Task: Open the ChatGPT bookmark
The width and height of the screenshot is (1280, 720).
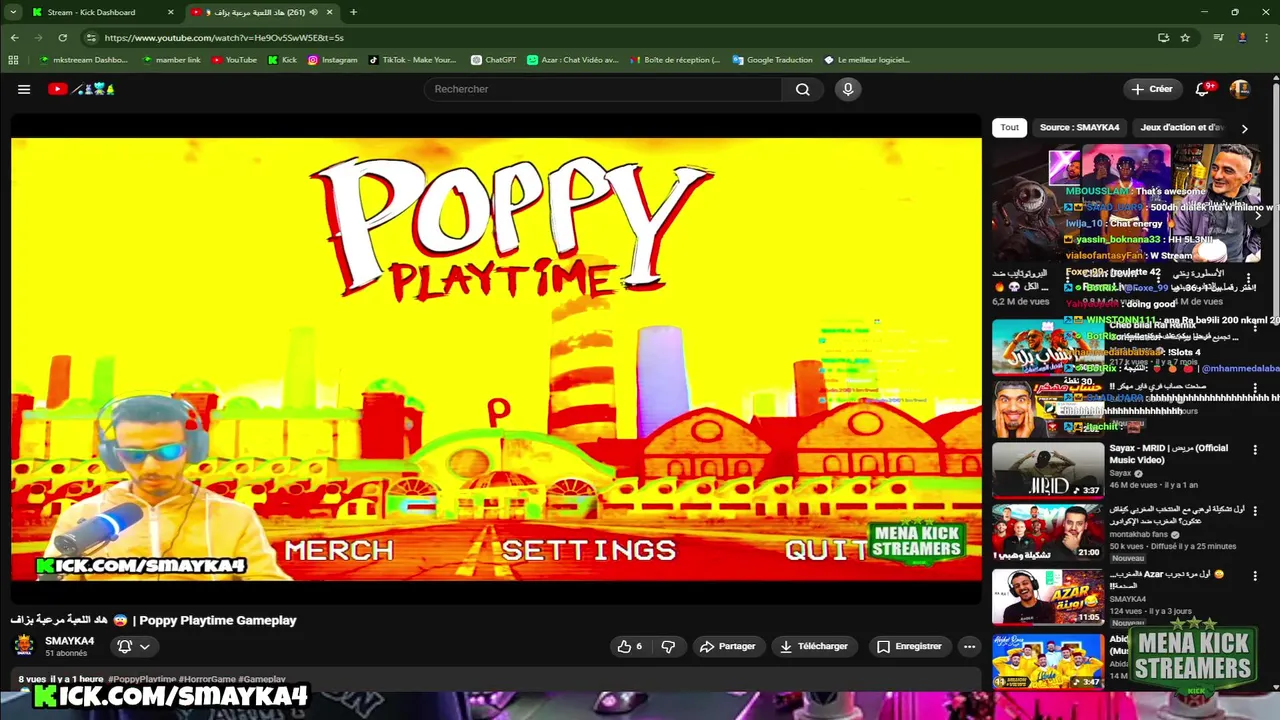Action: point(494,60)
